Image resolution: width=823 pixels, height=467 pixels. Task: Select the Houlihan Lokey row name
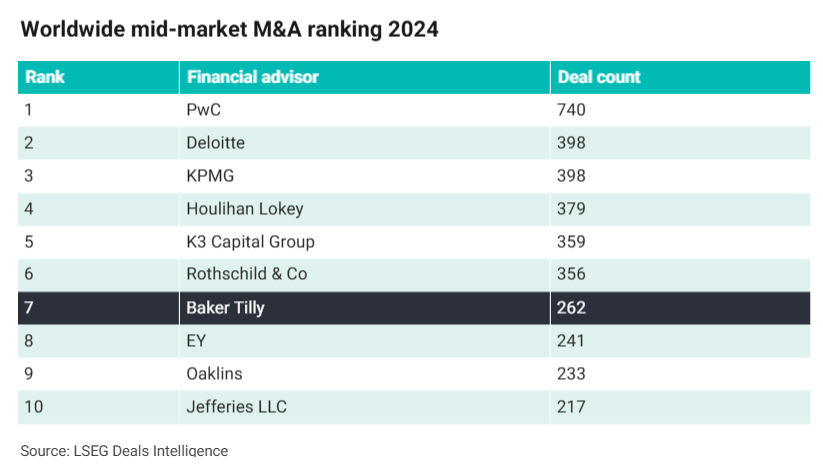[x=244, y=209]
